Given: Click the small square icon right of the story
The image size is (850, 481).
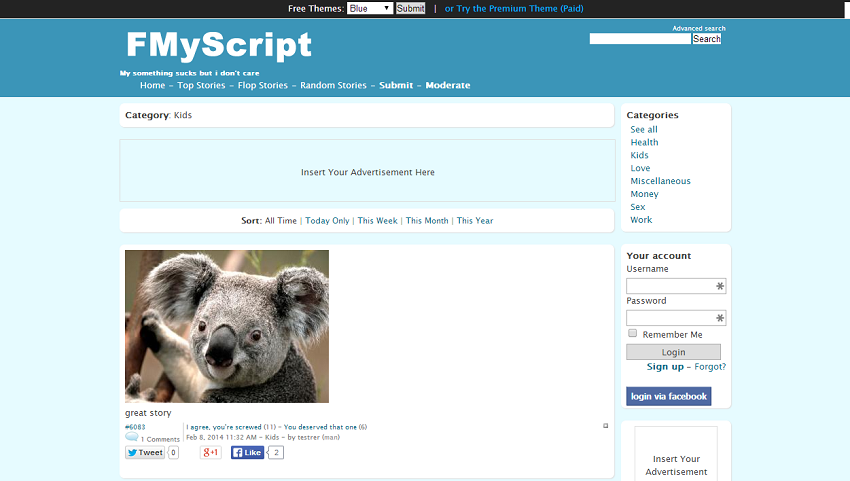Looking at the screenshot, I should point(606,426).
